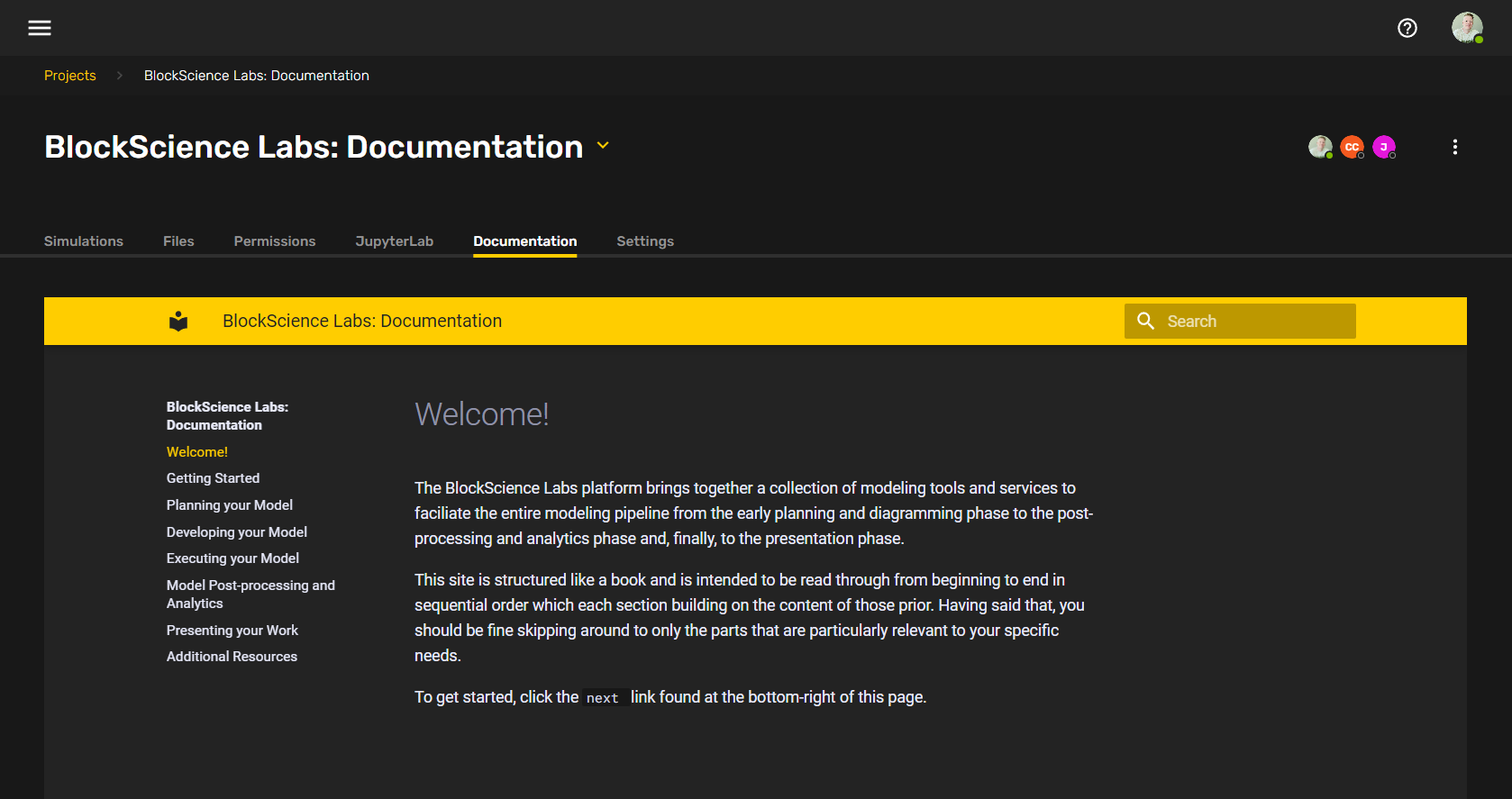
Task: Click the 'next' code text
Action: pos(603,698)
